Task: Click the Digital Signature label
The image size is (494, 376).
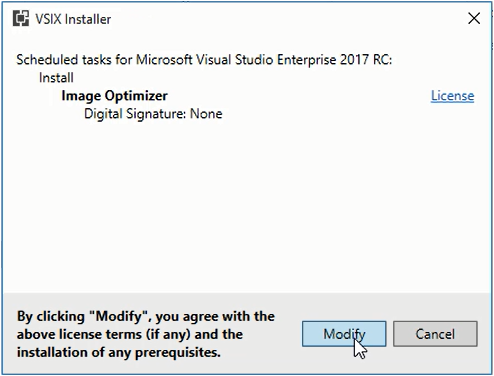Action: pos(135,114)
